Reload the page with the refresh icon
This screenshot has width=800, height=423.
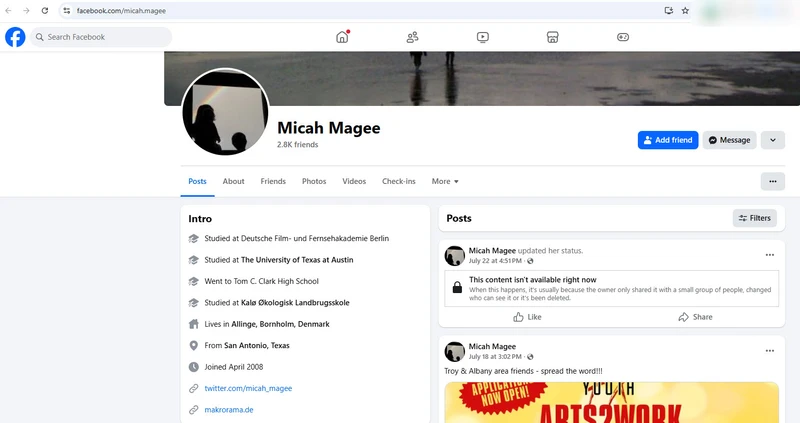click(x=45, y=11)
